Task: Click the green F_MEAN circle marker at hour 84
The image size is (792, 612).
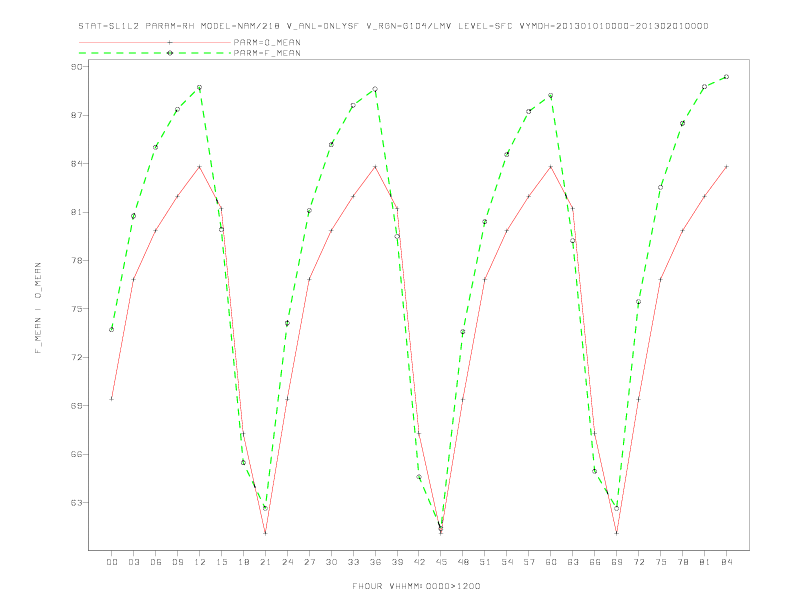Action: [x=726, y=77]
